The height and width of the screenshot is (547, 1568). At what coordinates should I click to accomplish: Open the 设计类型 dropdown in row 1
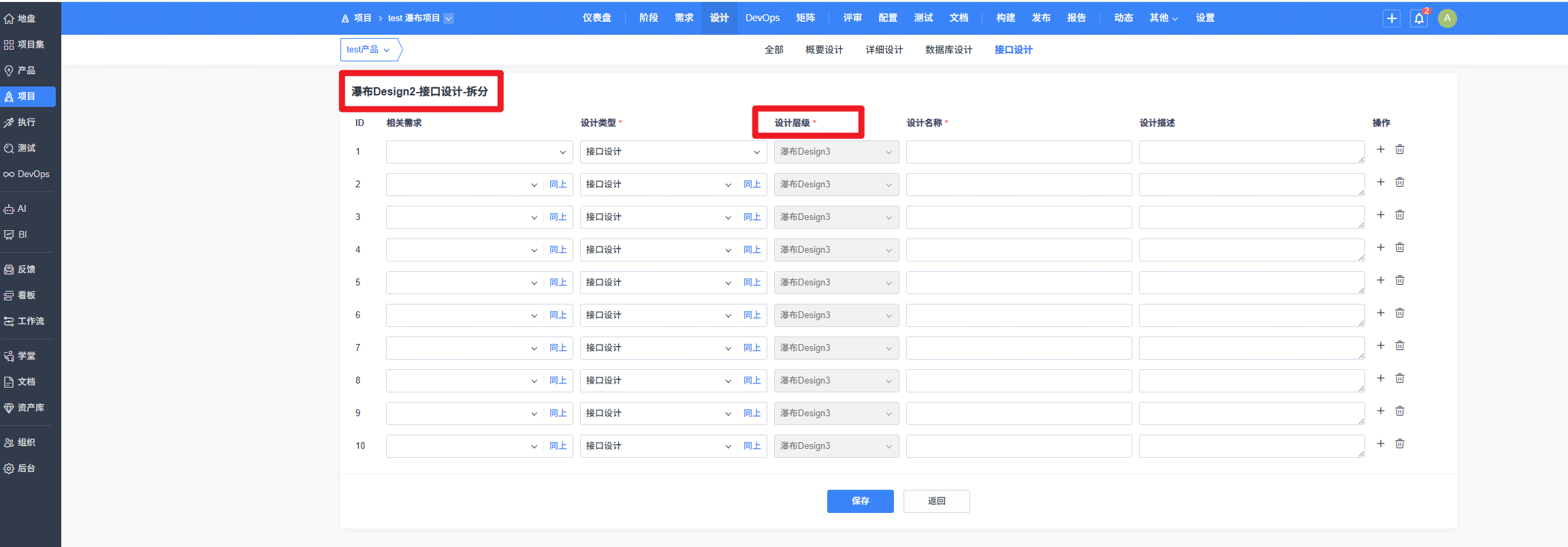[673, 152]
